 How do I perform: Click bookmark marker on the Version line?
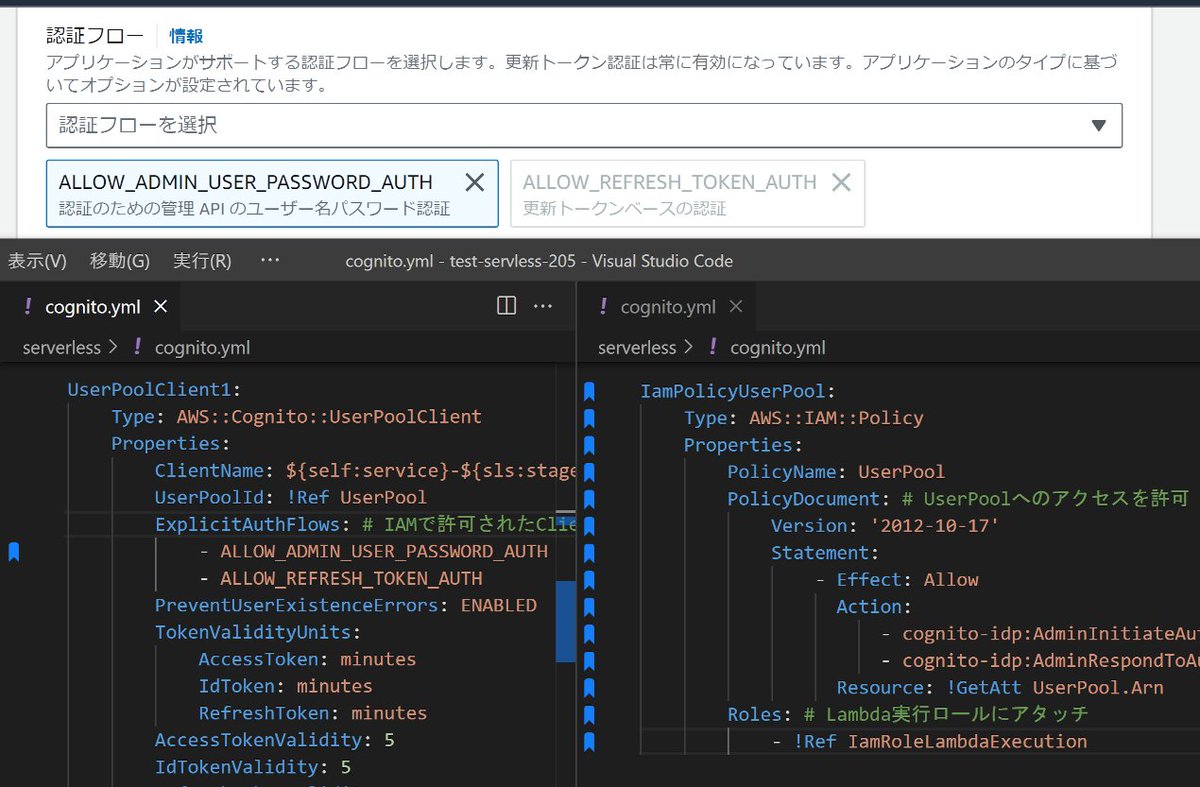[589, 525]
